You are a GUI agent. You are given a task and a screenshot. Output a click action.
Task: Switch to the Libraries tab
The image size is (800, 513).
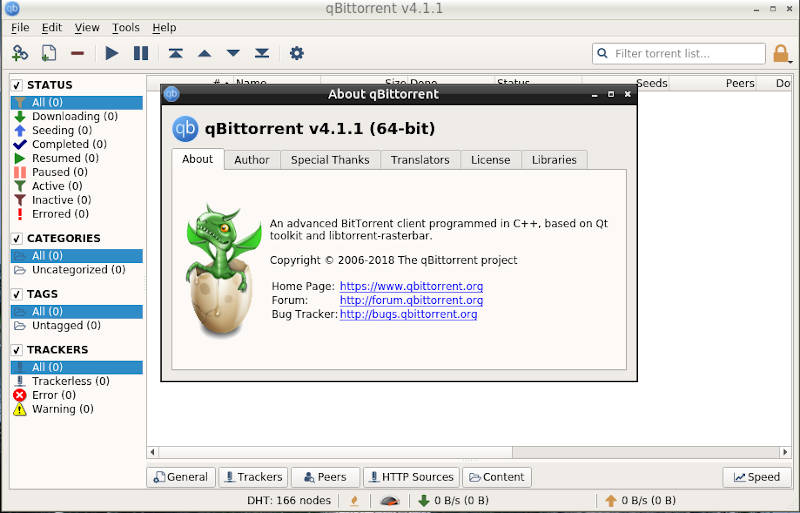pos(554,160)
